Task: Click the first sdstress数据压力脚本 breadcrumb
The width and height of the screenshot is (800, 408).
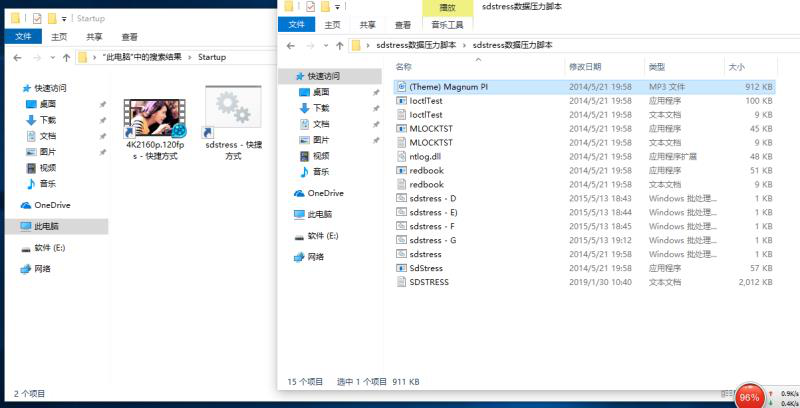Action: click(416, 45)
